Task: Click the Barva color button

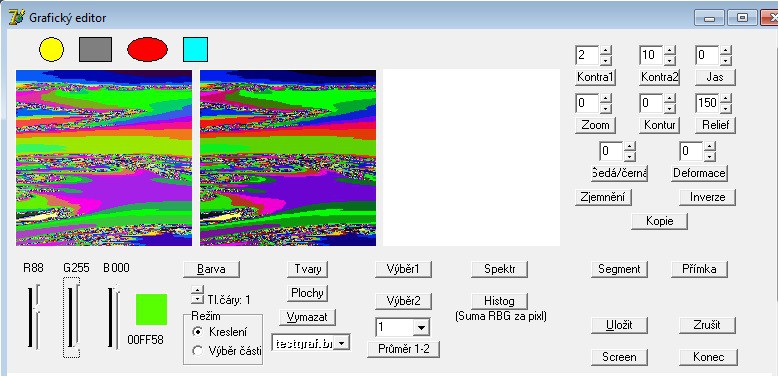Action: [211, 269]
